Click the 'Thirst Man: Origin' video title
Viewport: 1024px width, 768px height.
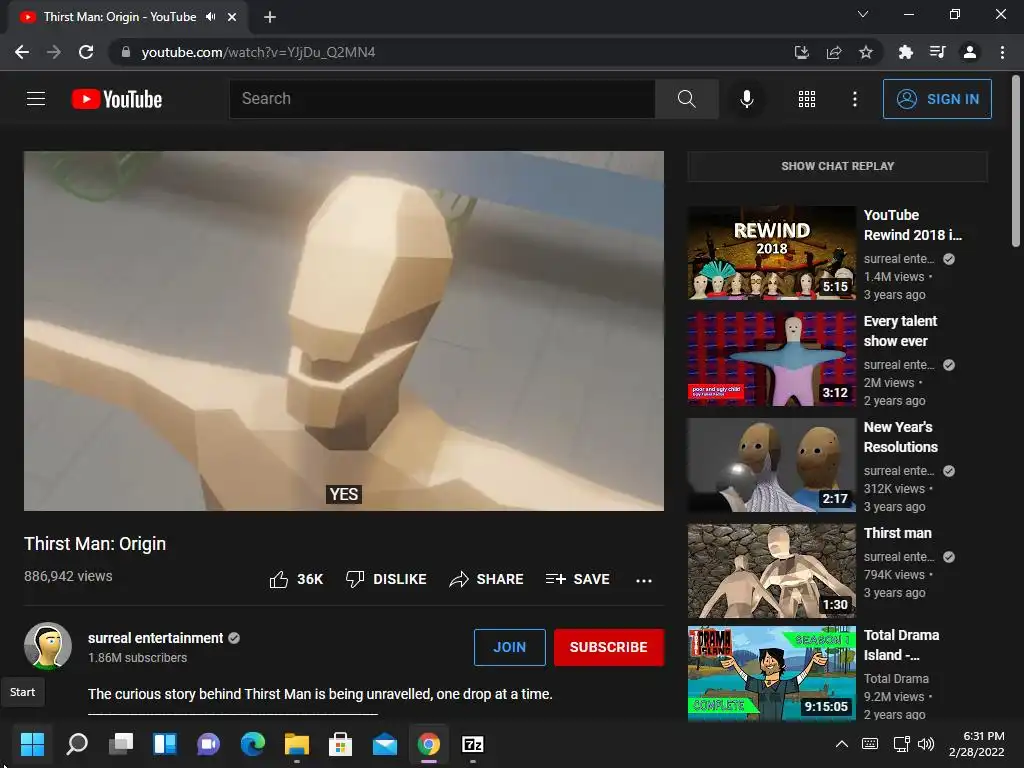[x=95, y=543]
